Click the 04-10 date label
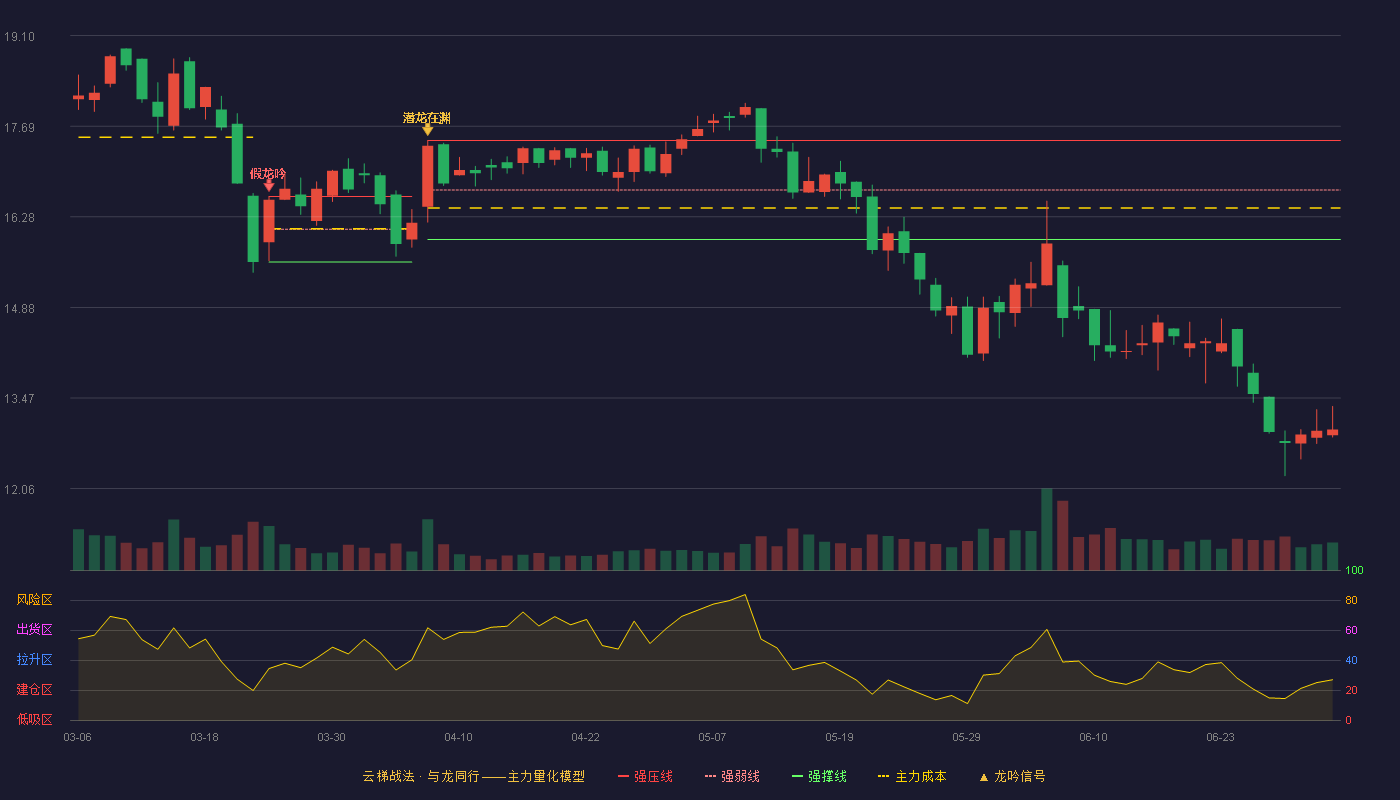This screenshot has height=800, width=1400. pos(458,737)
